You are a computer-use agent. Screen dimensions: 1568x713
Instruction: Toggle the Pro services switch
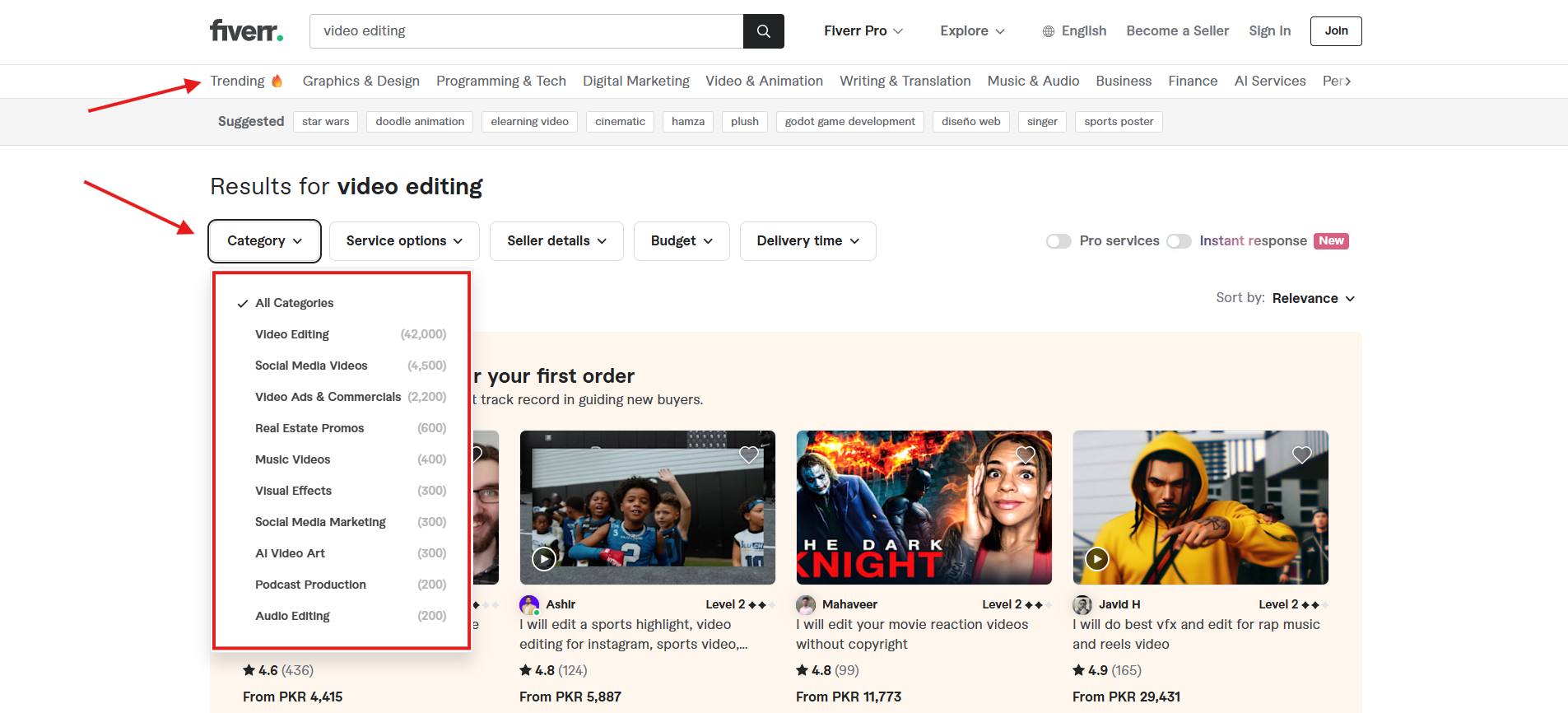pyautogui.click(x=1059, y=241)
